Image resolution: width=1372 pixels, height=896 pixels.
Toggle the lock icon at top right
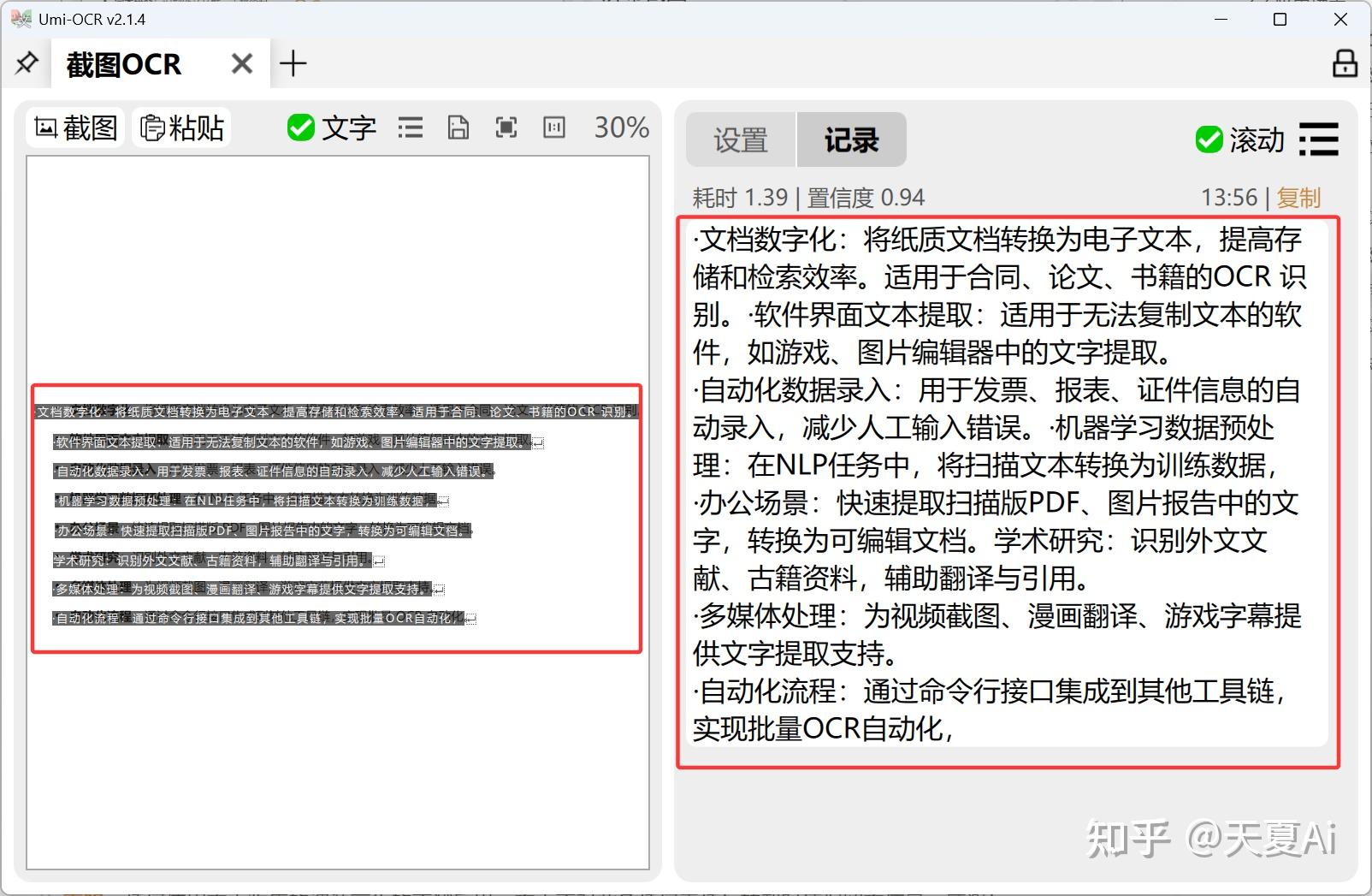click(x=1344, y=62)
